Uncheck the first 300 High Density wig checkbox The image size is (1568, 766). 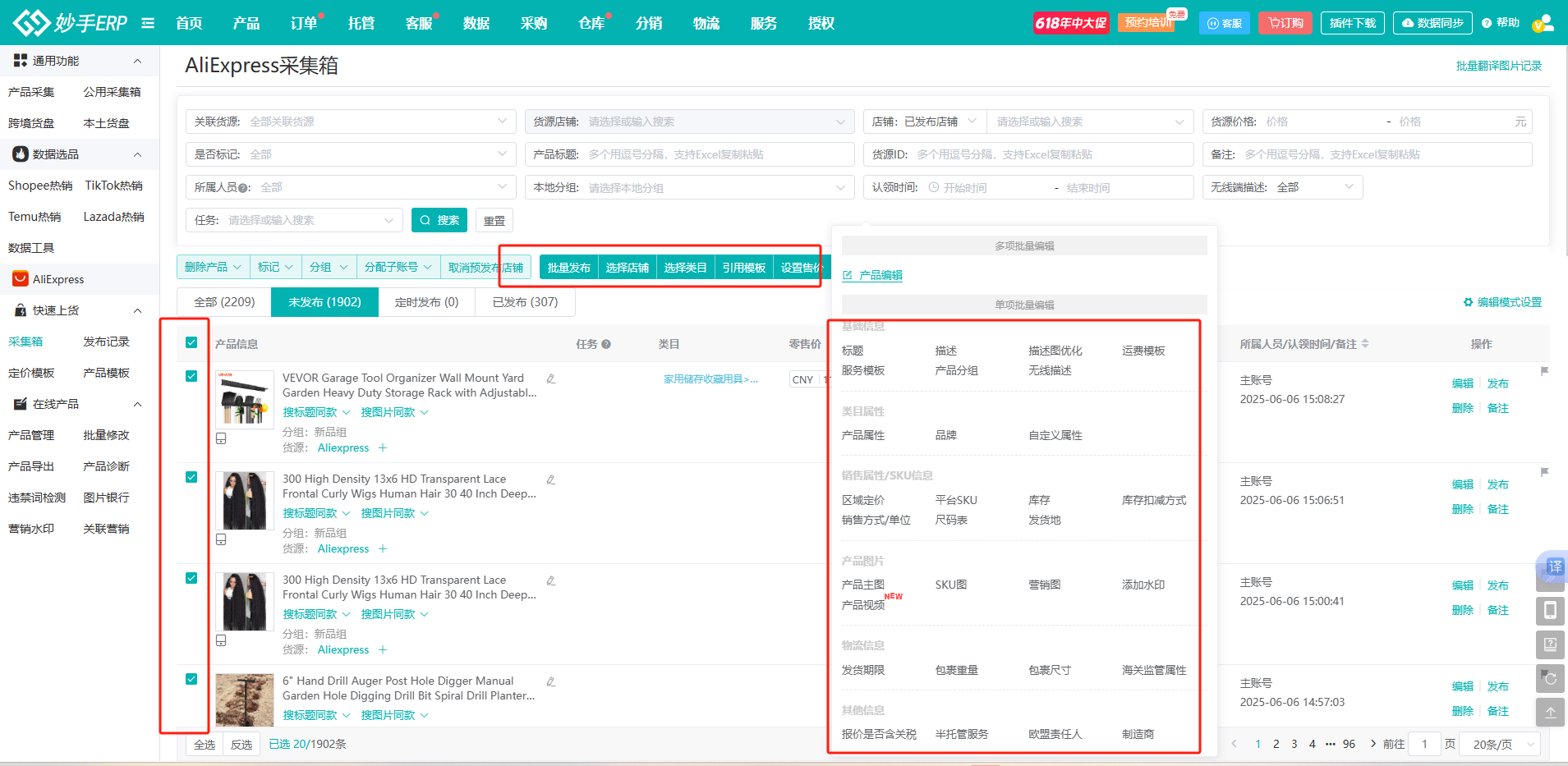[191, 477]
